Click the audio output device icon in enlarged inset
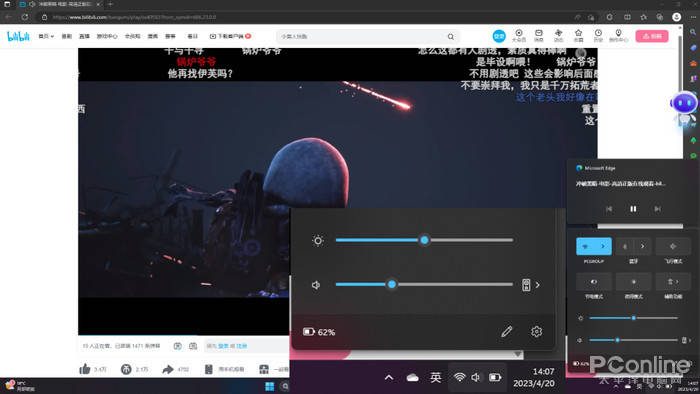The height and width of the screenshot is (394, 700). pyautogui.click(x=526, y=285)
